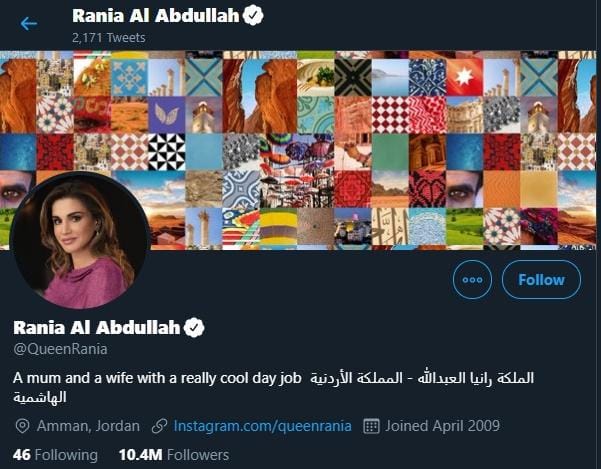This screenshot has height=469, width=601.
Task: Click the Joined April 2009 text
Action: click(x=443, y=426)
